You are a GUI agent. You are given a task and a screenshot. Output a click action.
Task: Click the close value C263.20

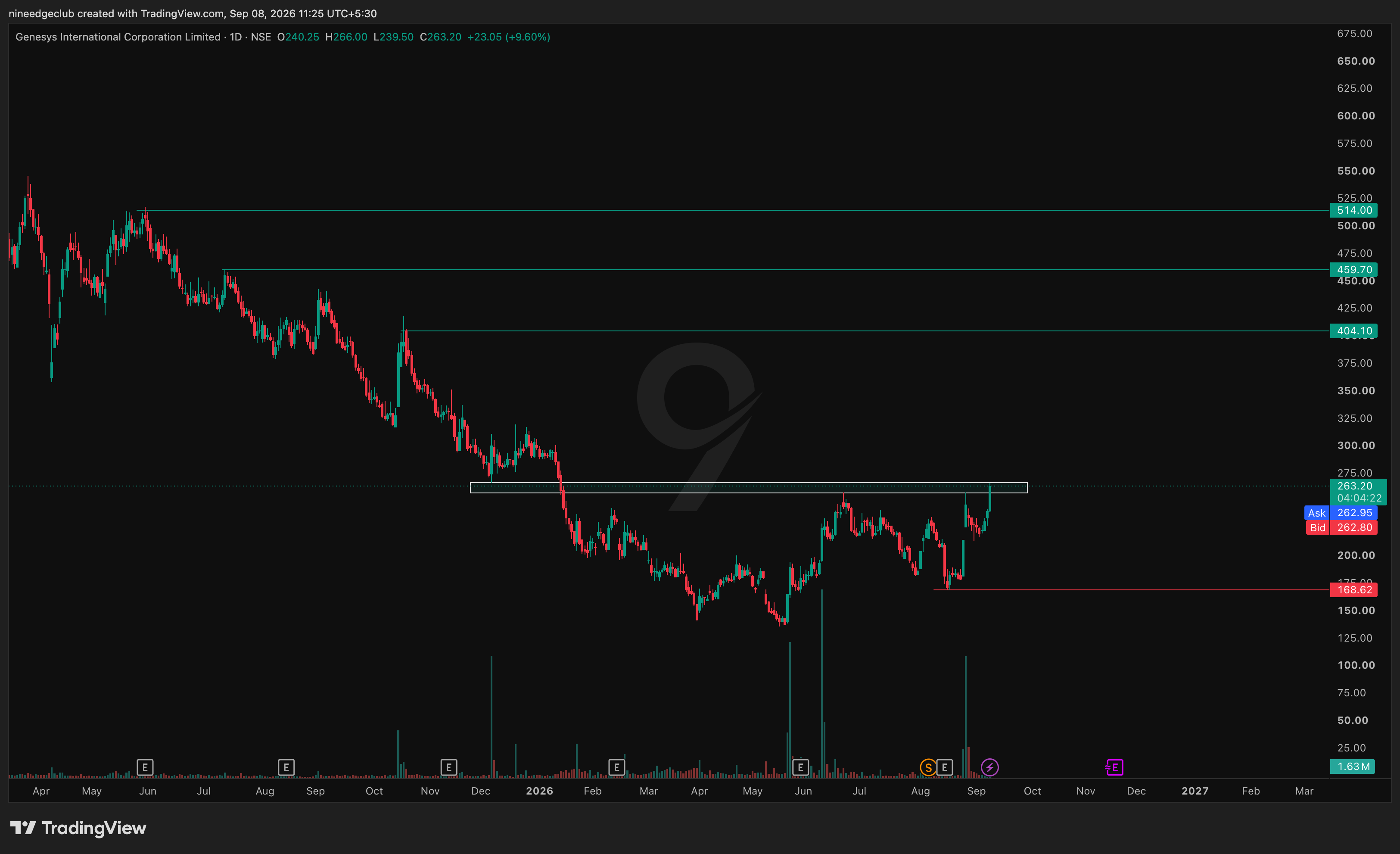click(x=440, y=37)
